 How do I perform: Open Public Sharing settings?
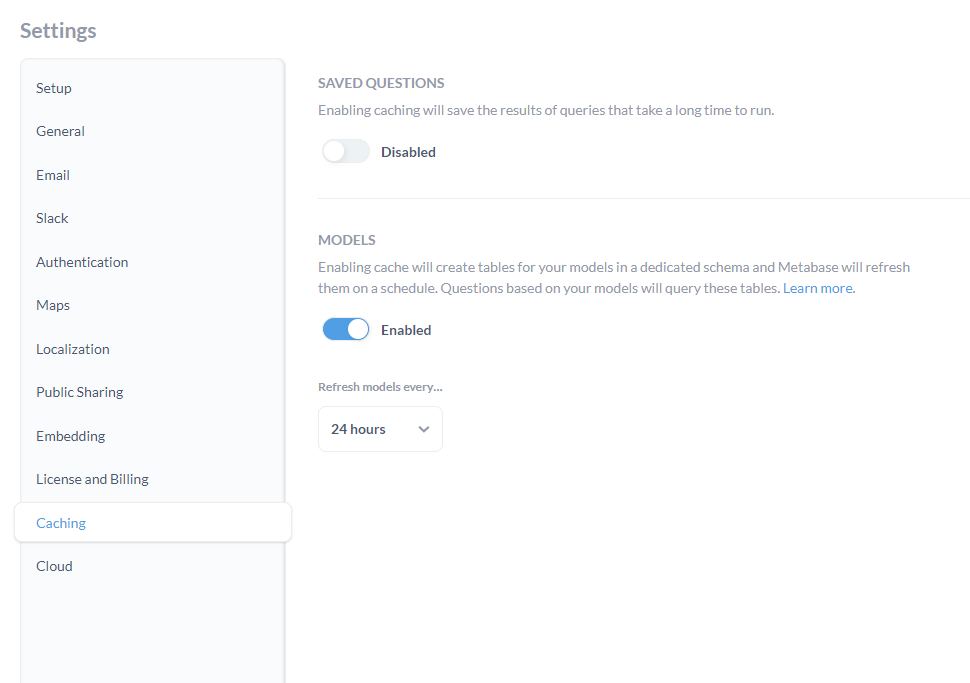click(79, 392)
